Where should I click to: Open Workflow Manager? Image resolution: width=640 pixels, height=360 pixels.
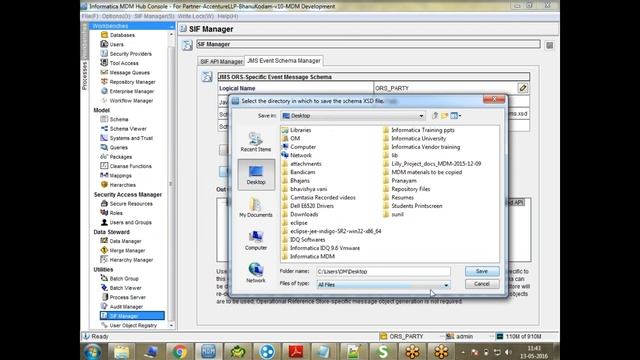pyautogui.click(x=131, y=101)
